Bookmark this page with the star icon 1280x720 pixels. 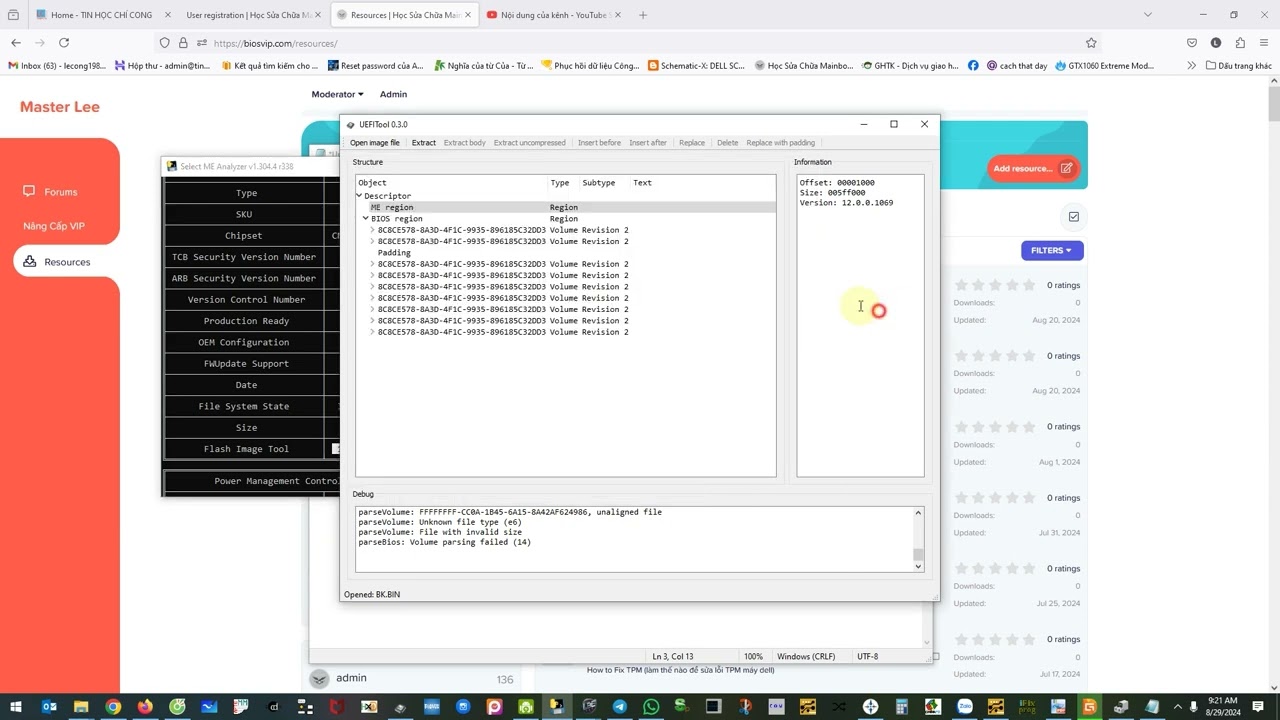1091,43
